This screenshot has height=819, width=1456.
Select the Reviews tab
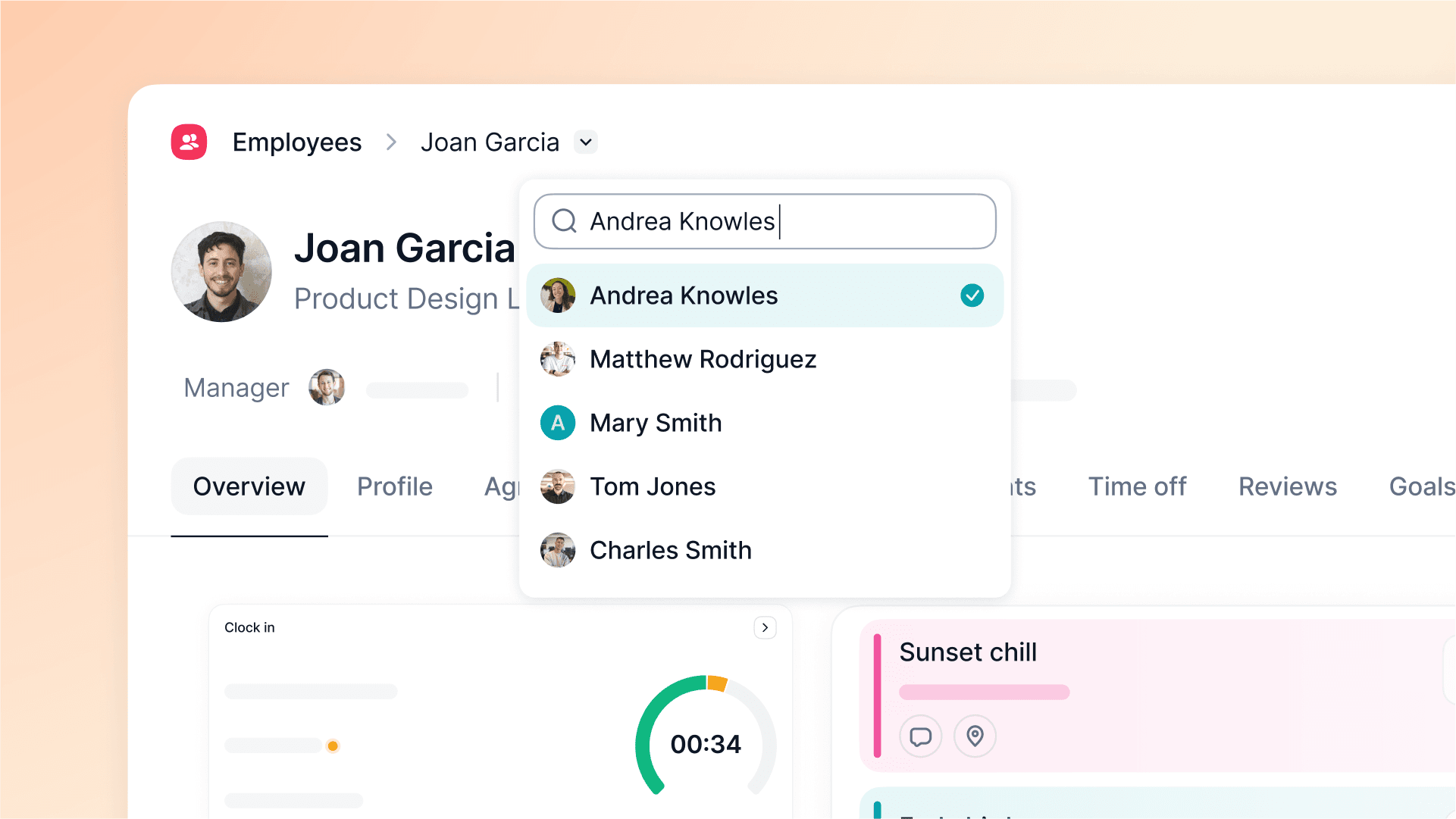tap(1287, 486)
